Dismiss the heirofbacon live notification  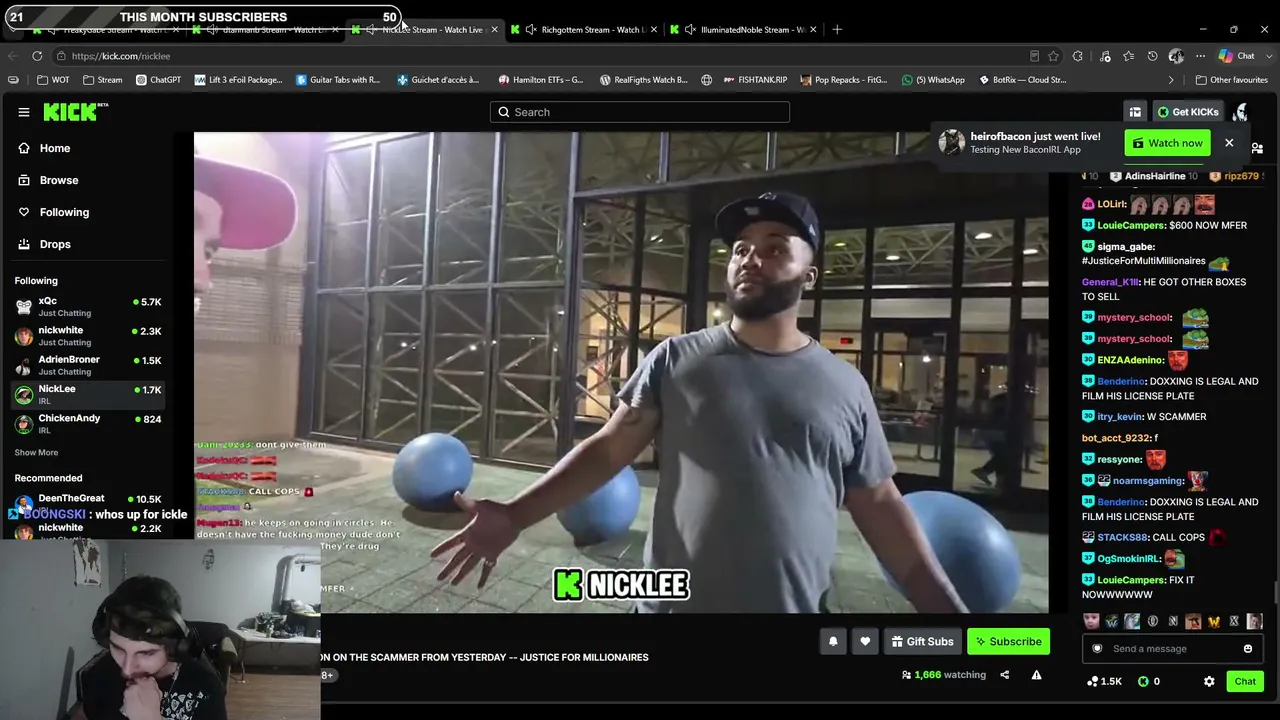(x=1229, y=143)
